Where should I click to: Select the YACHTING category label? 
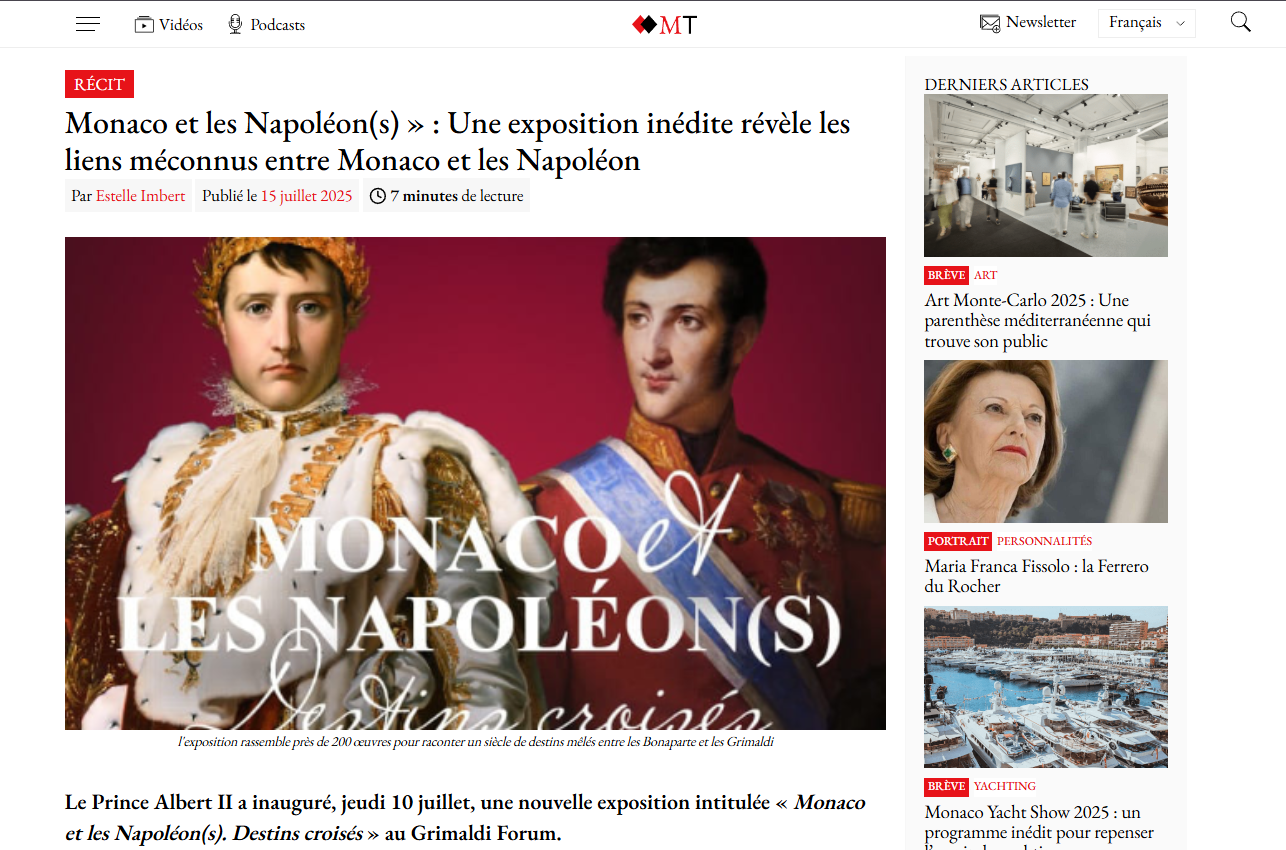click(x=1004, y=786)
